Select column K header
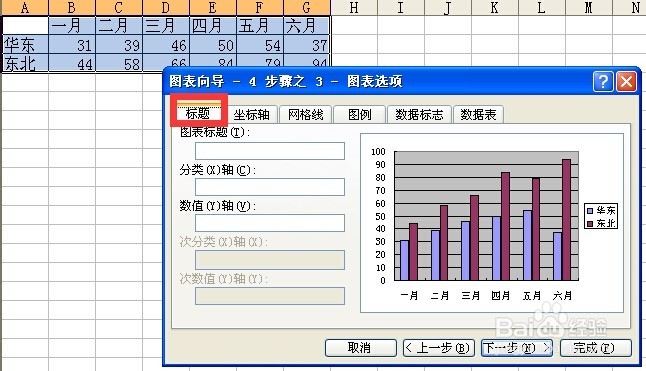Screen dimensions: 646x371 494,7
